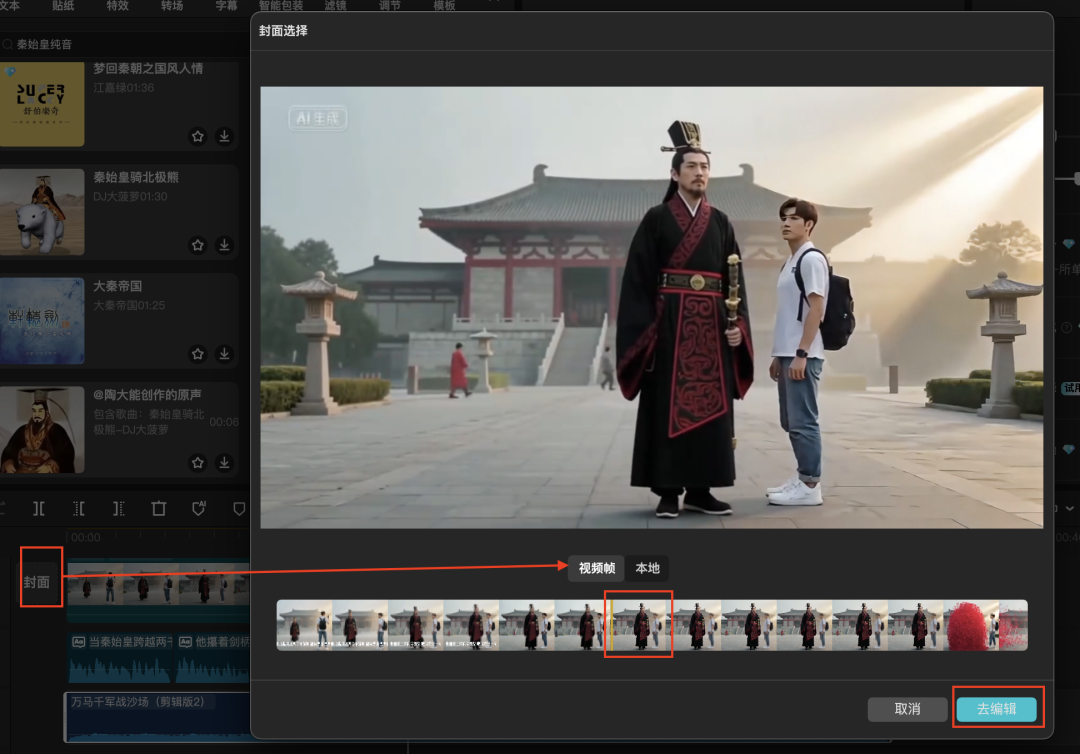Viewport: 1080px width, 754px height.
Task: Open the 特效 menu tab
Action: pos(118,6)
